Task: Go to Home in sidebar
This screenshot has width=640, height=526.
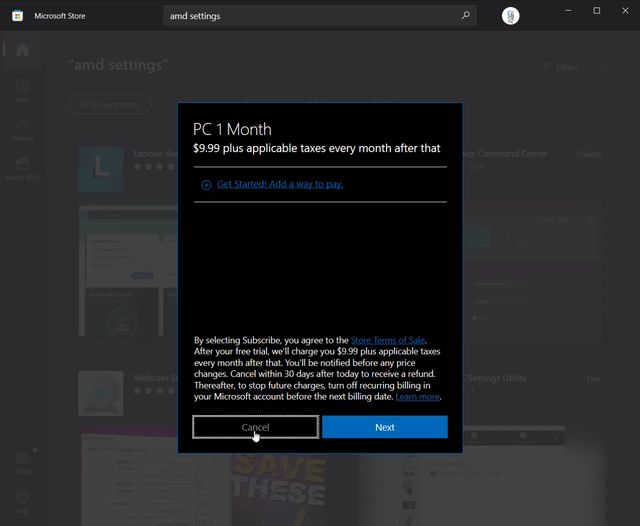Action: pyautogui.click(x=22, y=50)
